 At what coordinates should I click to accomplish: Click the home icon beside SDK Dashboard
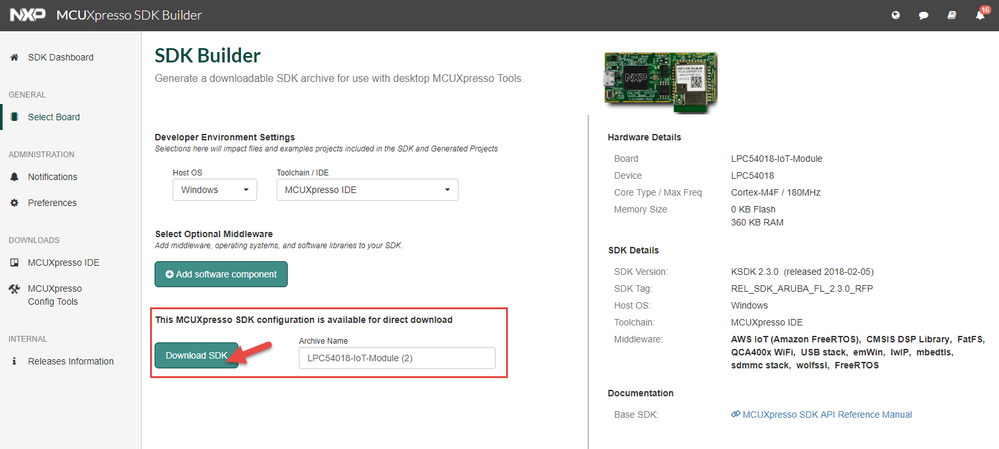[x=14, y=57]
